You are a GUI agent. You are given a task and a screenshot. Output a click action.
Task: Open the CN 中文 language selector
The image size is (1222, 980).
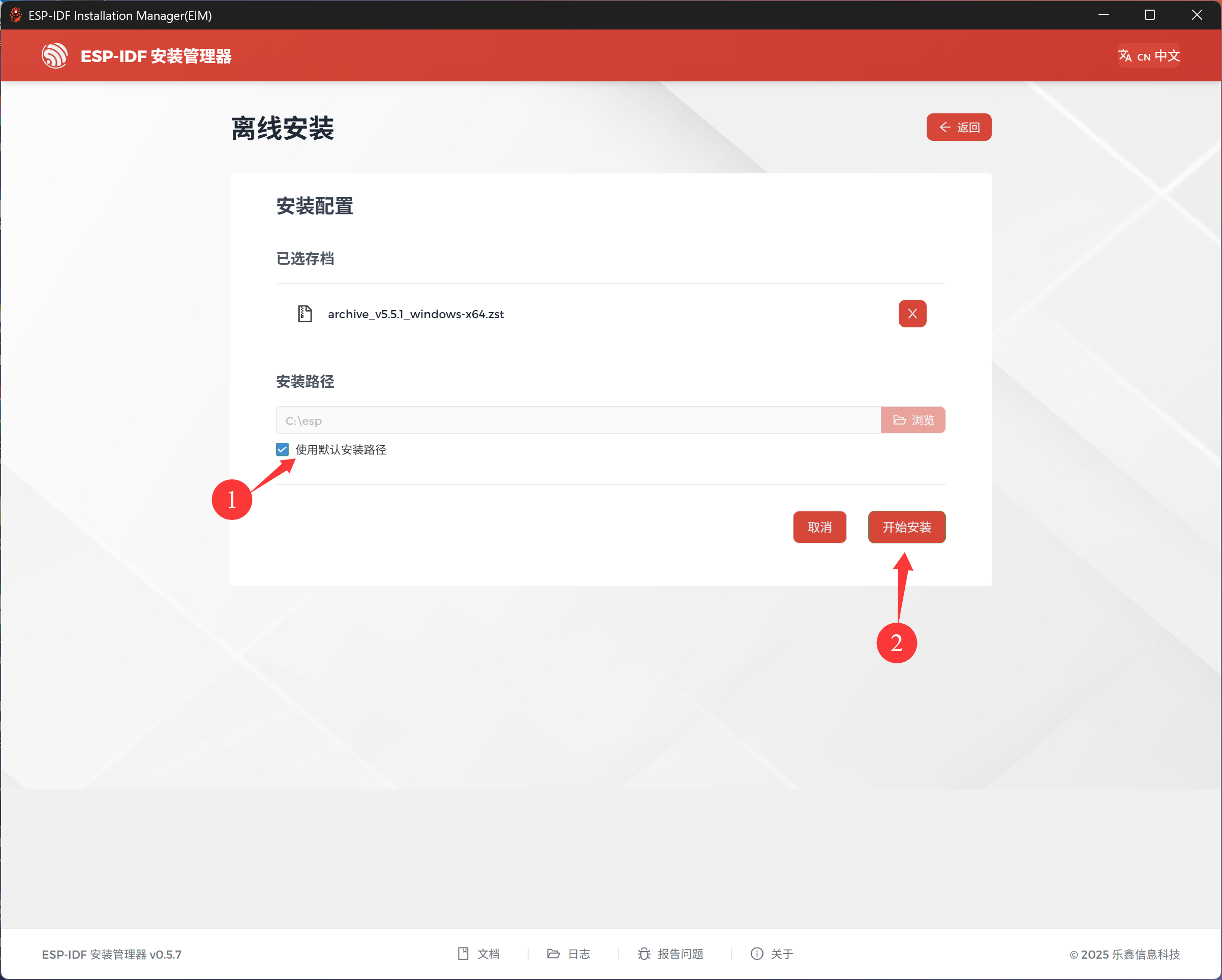1149,55
